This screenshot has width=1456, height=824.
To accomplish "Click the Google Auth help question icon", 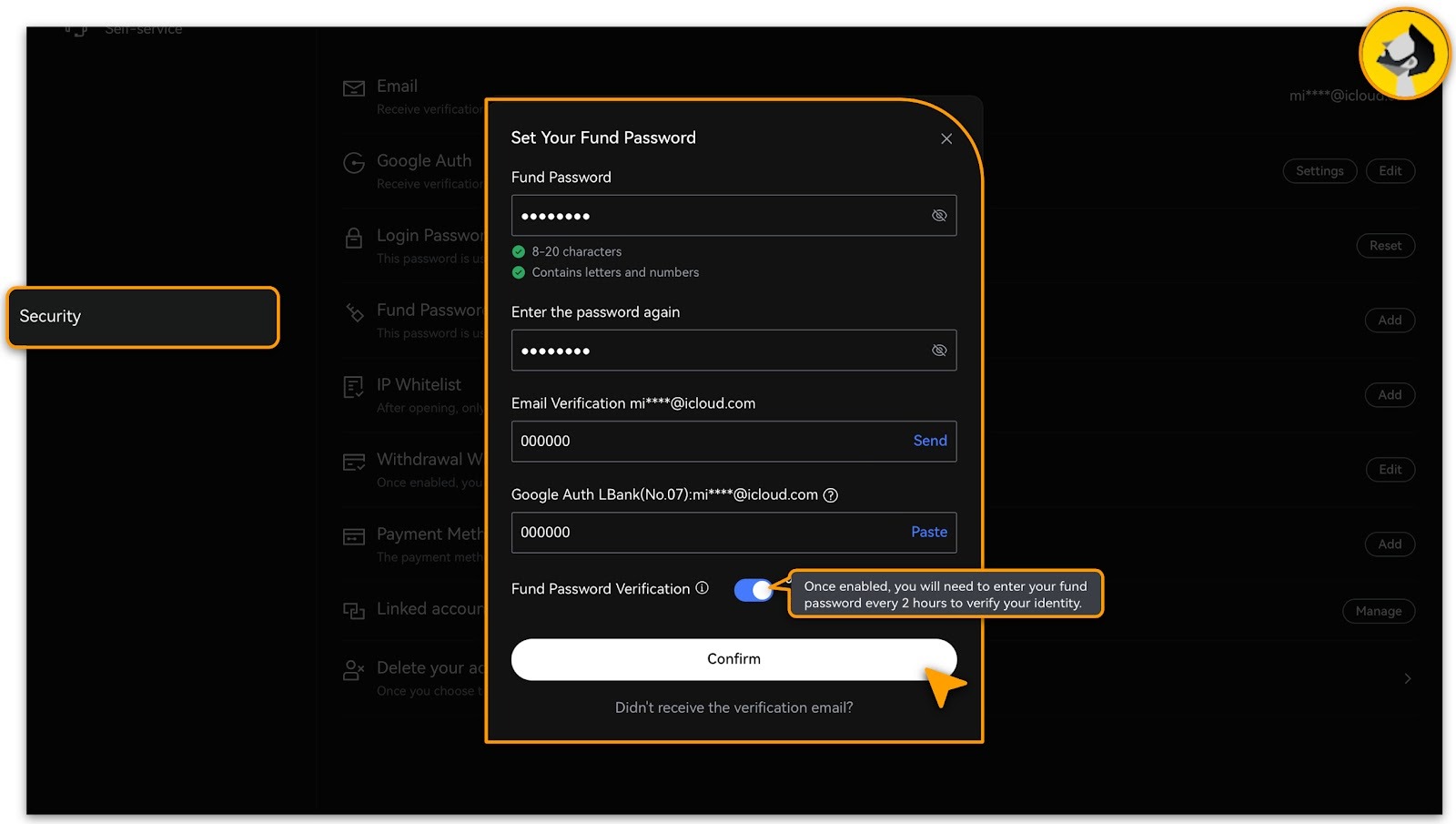I will [x=830, y=495].
